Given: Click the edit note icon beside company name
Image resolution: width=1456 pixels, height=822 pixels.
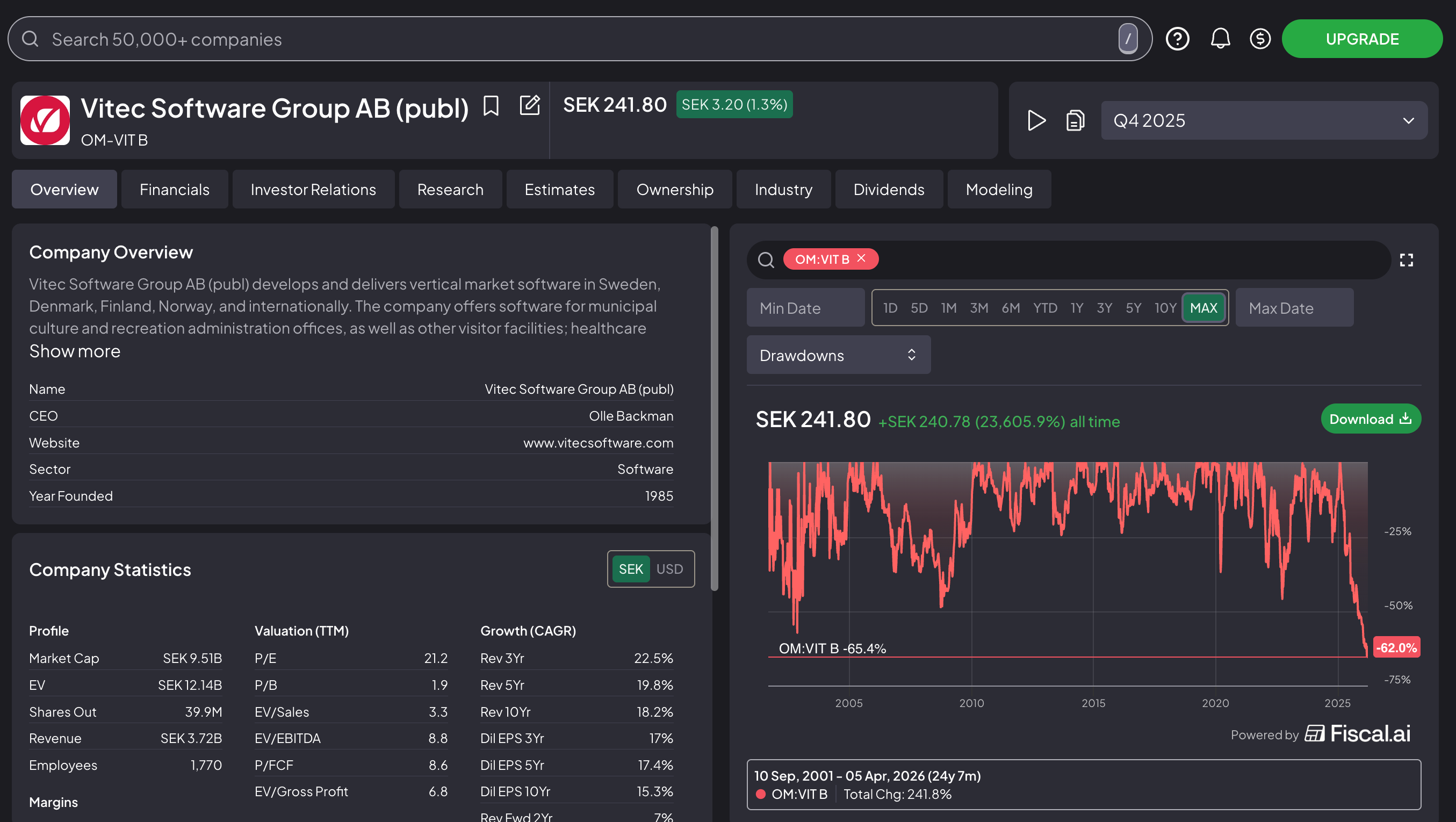Looking at the screenshot, I should [530, 105].
